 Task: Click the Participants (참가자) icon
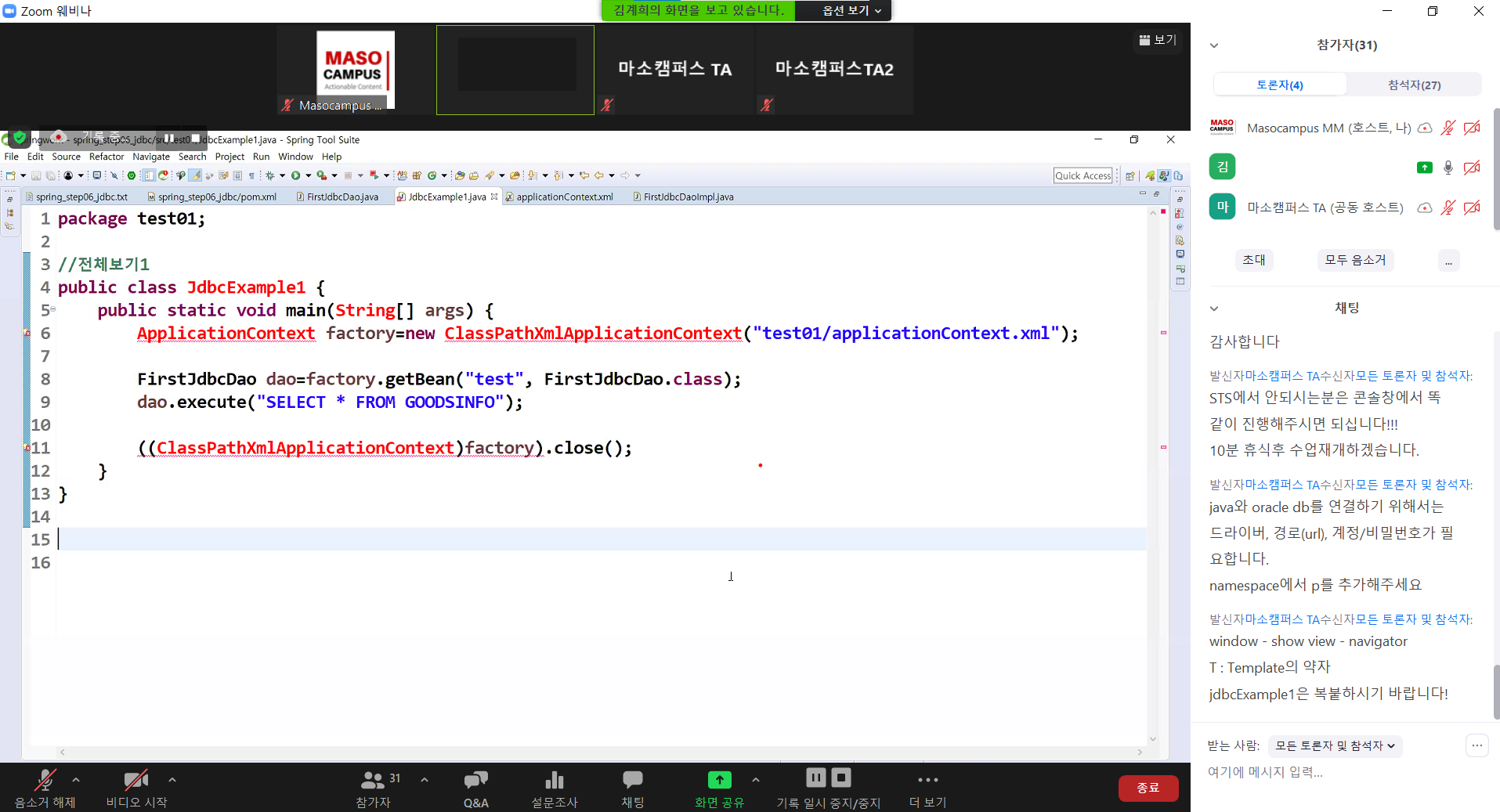click(x=372, y=780)
